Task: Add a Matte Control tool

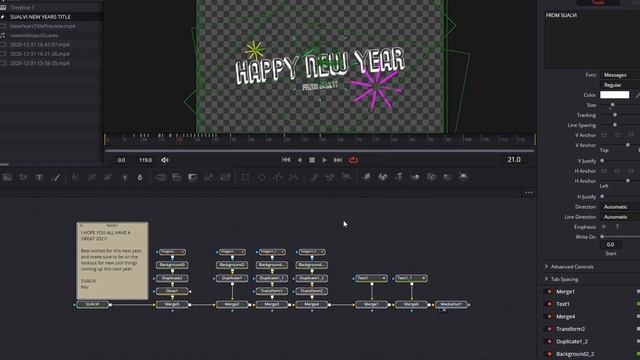Action: pyautogui.click(x=192, y=177)
